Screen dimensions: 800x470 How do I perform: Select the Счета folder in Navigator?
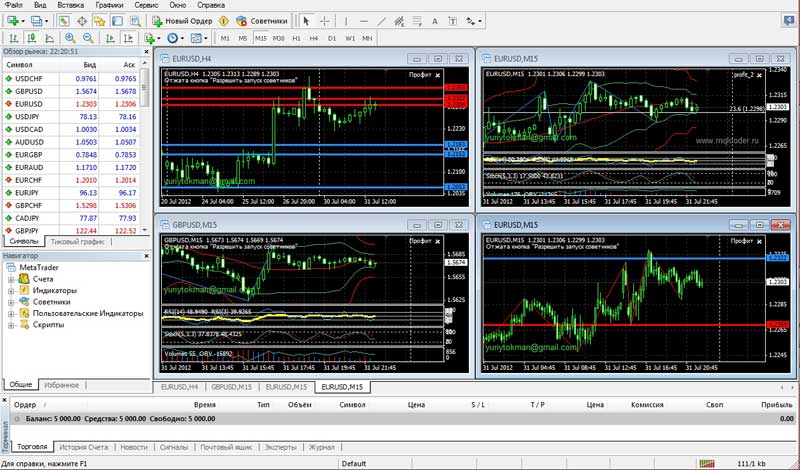(x=43, y=279)
